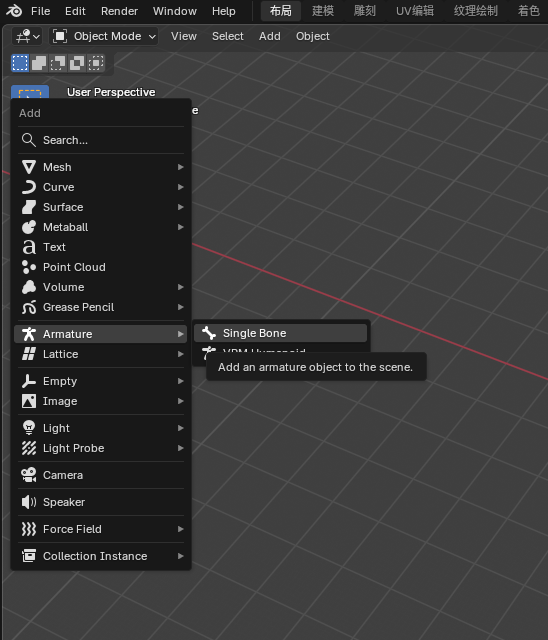Image resolution: width=548 pixels, height=640 pixels.
Task: Expand the Collection Instance submenu arrow
Action: [180, 556]
